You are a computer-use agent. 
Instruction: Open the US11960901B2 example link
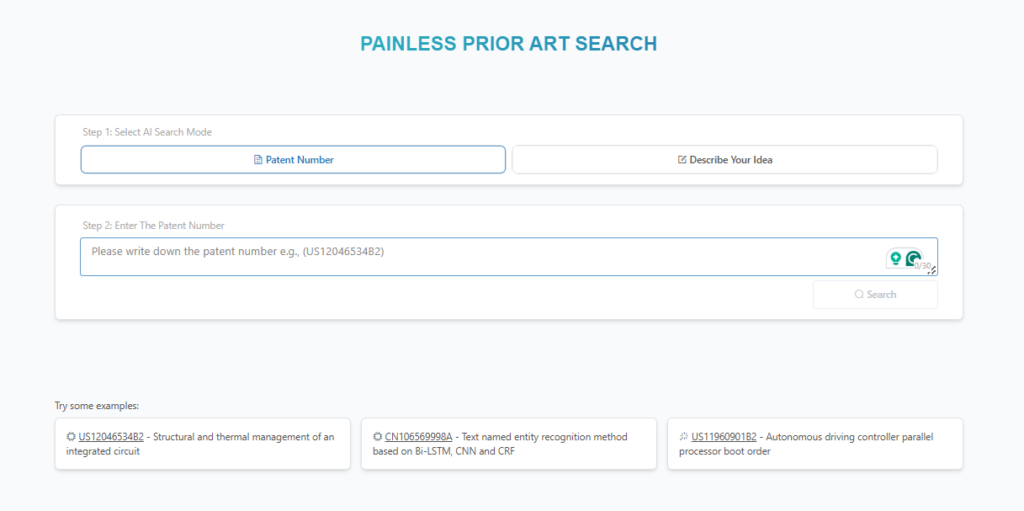coord(724,437)
